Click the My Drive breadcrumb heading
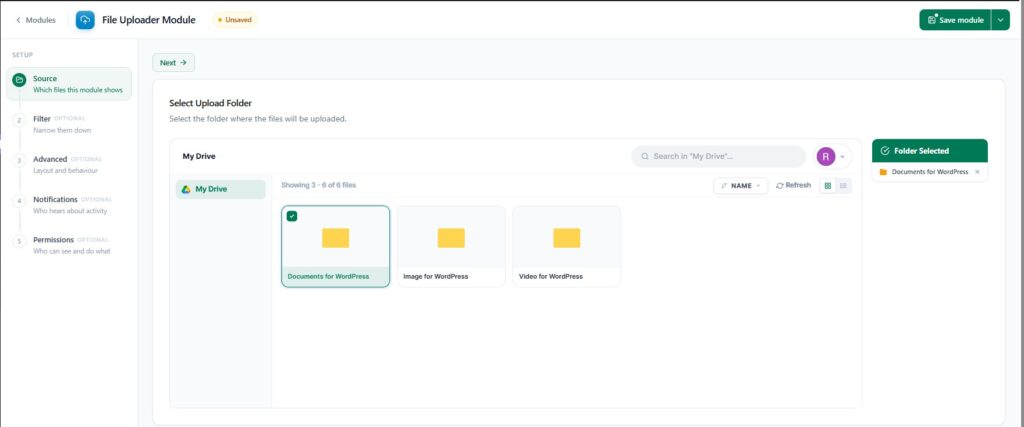 tap(199, 157)
